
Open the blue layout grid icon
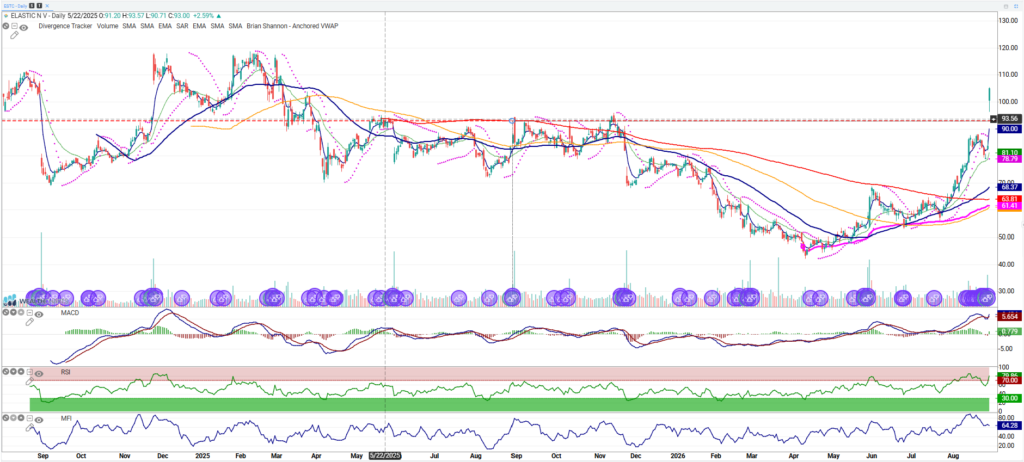point(1017,6)
